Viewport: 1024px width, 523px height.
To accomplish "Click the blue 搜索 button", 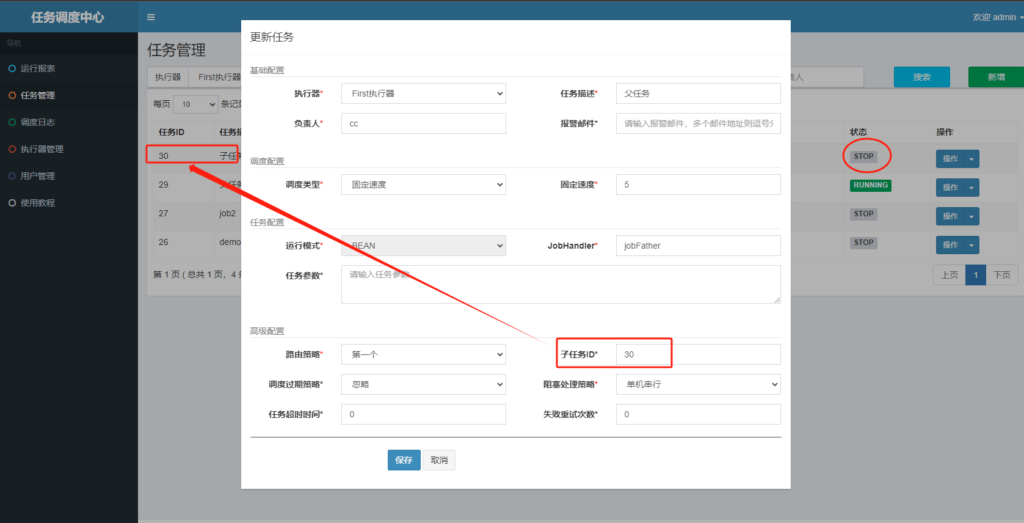I will click(921, 77).
